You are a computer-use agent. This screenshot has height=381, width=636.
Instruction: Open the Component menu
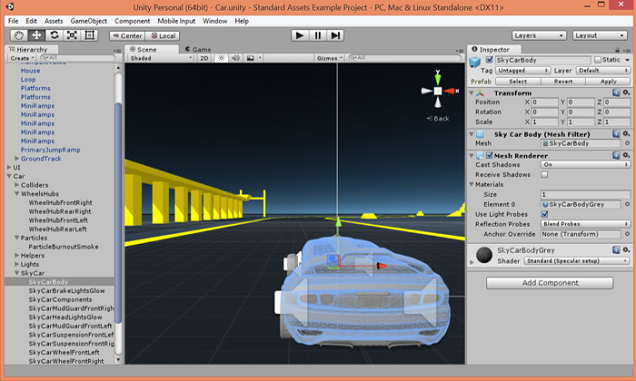[x=132, y=21]
